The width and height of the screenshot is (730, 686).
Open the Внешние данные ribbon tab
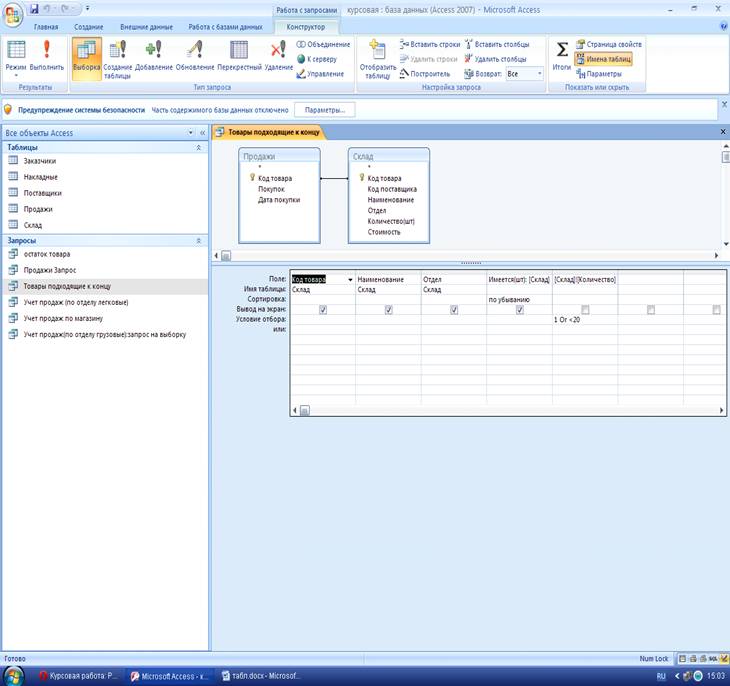tap(145, 27)
